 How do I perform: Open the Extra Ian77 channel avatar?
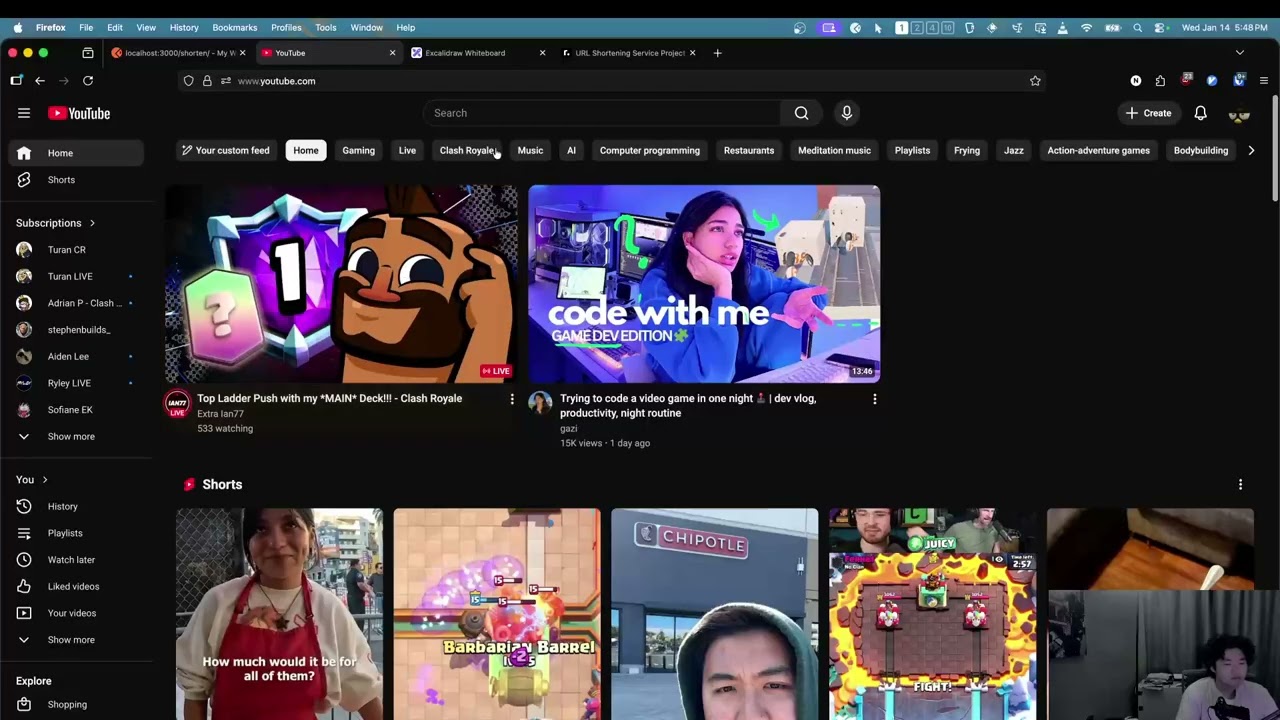pos(177,405)
